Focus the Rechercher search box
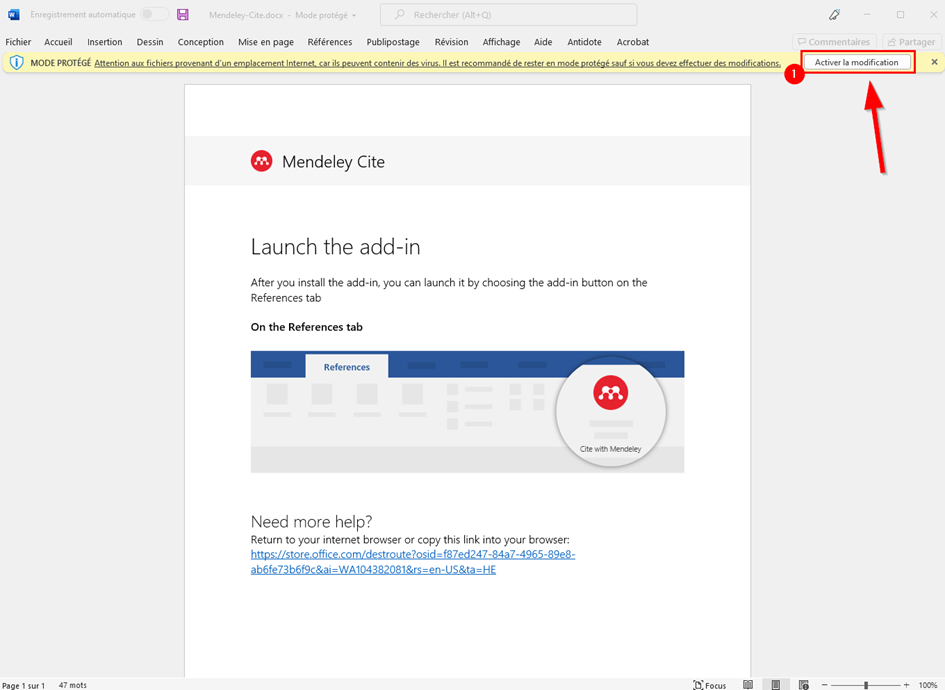 (x=508, y=14)
